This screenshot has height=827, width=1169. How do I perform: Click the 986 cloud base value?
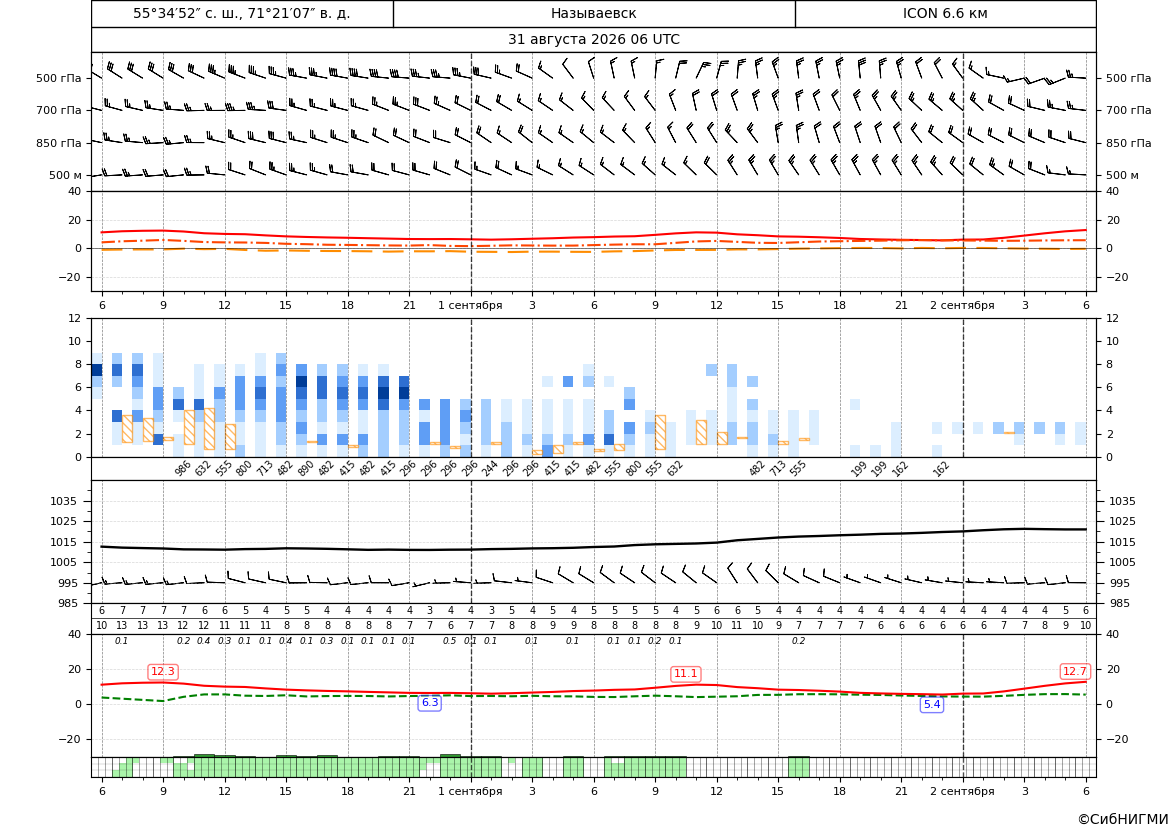[x=183, y=468]
